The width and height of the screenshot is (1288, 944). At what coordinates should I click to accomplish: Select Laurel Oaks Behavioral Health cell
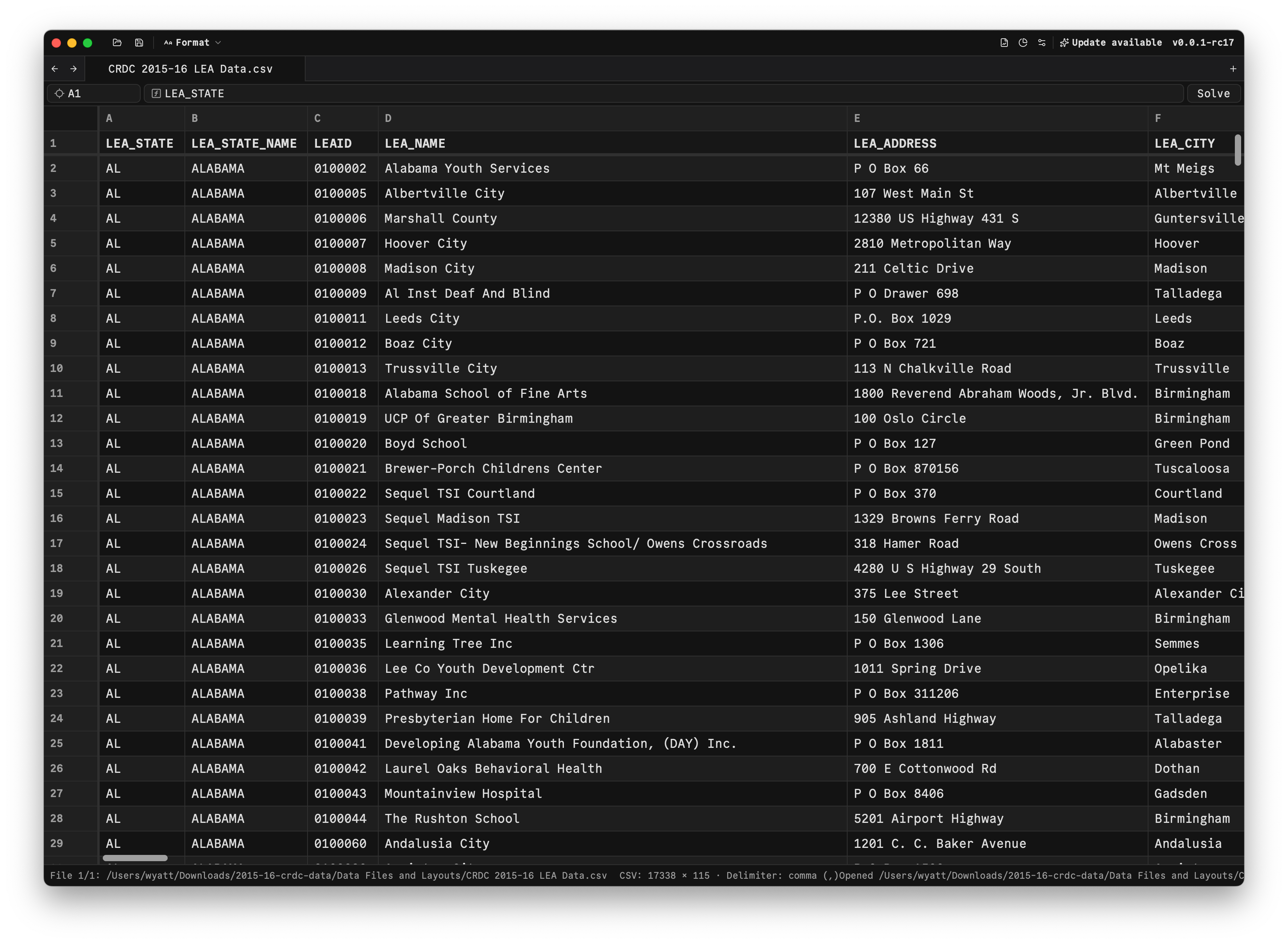(x=612, y=769)
